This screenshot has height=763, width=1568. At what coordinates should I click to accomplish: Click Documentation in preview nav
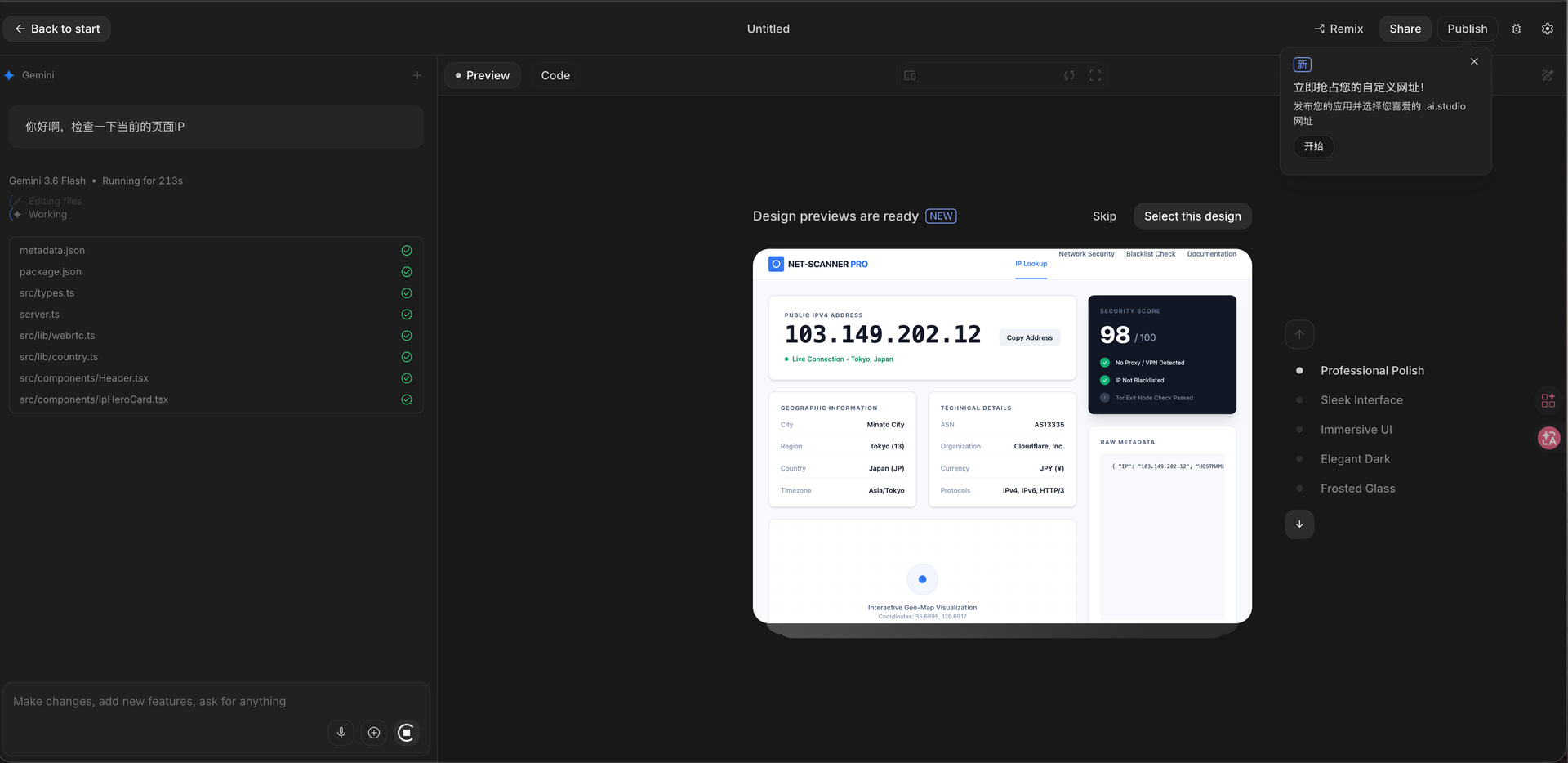point(1212,254)
